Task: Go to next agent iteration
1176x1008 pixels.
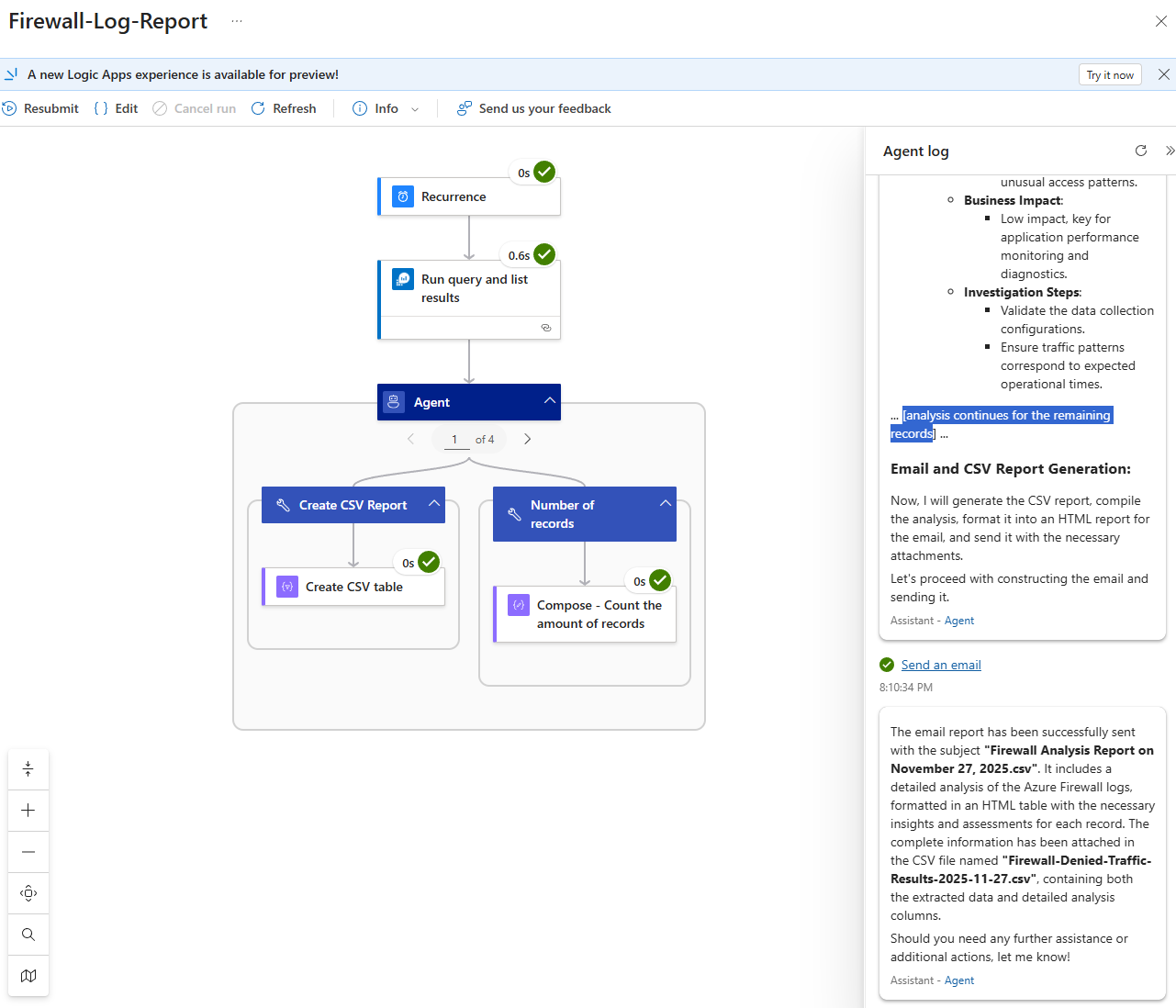Action: pos(527,439)
